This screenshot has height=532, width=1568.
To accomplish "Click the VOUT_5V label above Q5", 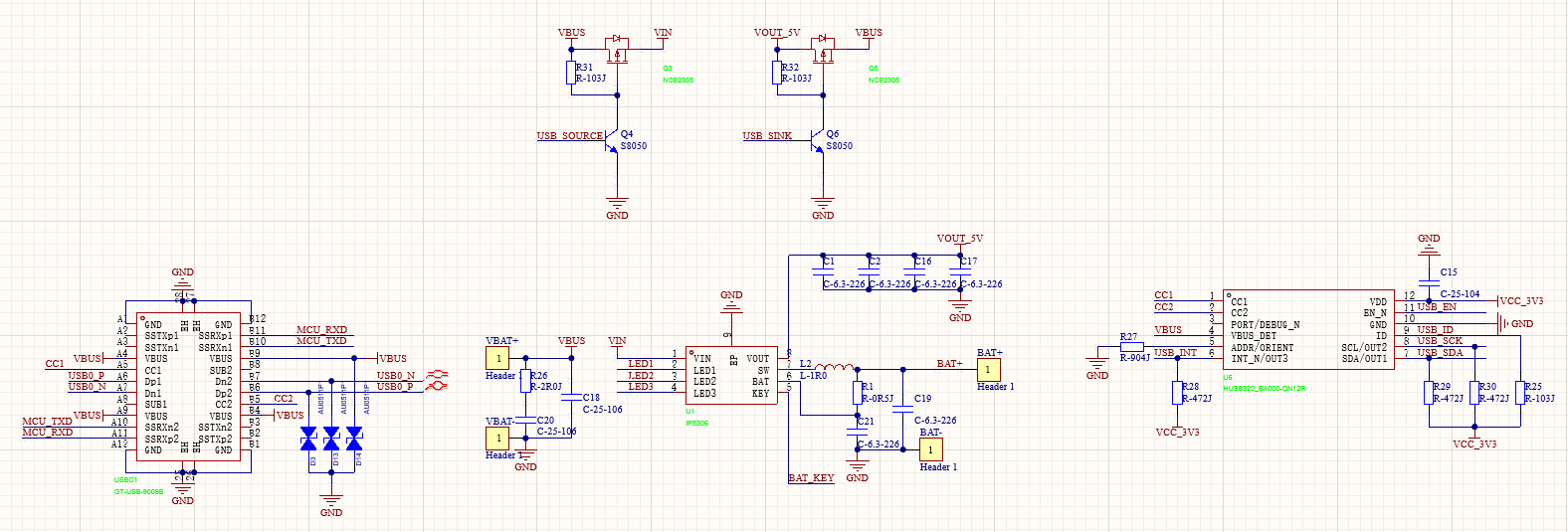I will coord(777,33).
